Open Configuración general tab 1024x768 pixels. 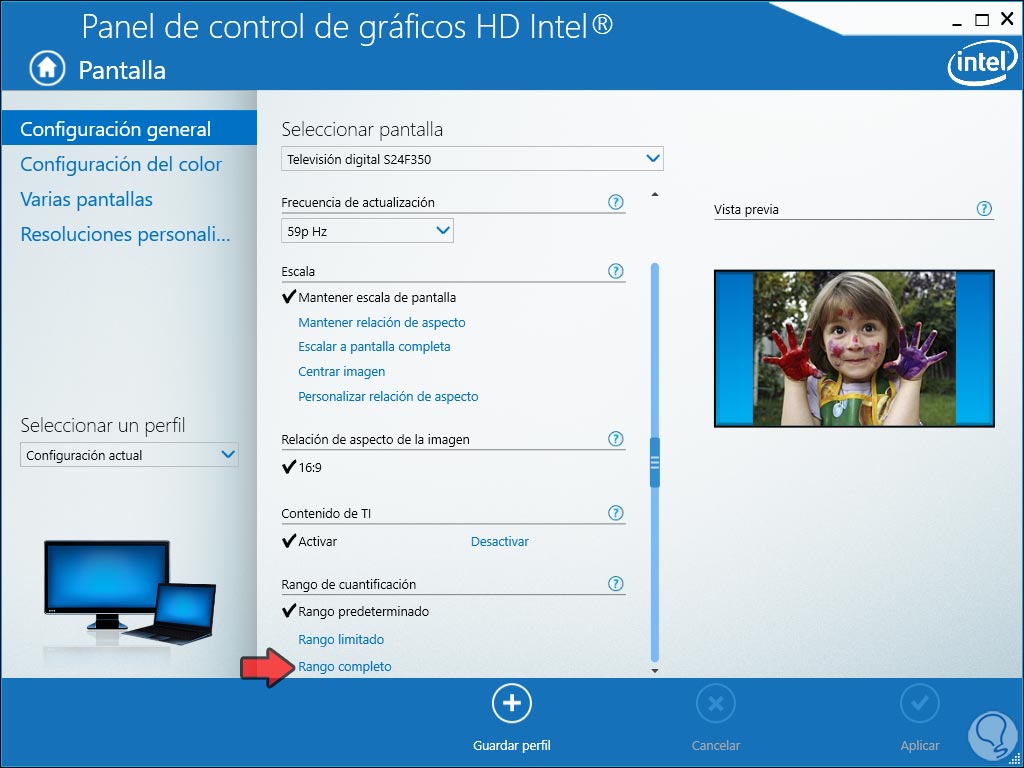[129, 129]
